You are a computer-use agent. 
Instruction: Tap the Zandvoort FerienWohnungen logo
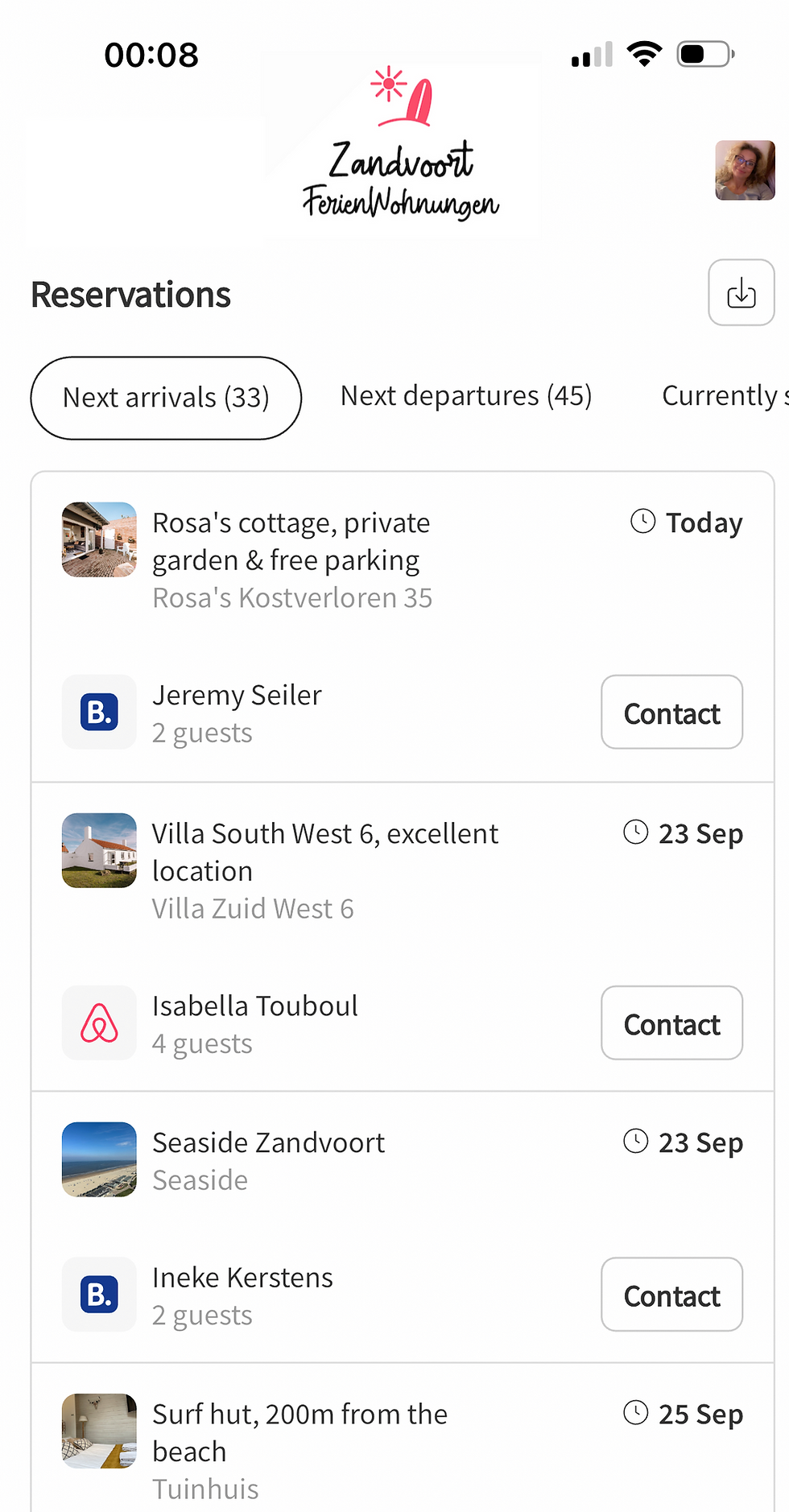[400, 143]
